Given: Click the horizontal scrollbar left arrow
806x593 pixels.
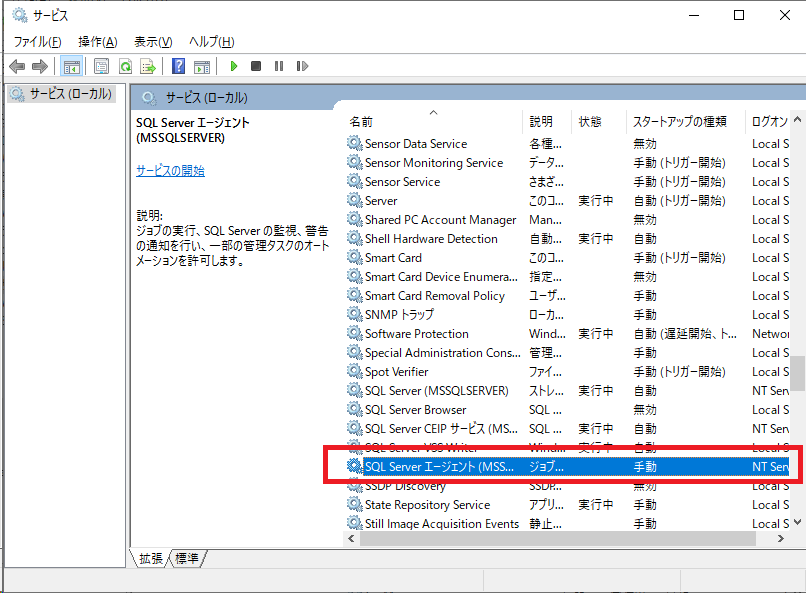Looking at the screenshot, I should (351, 539).
